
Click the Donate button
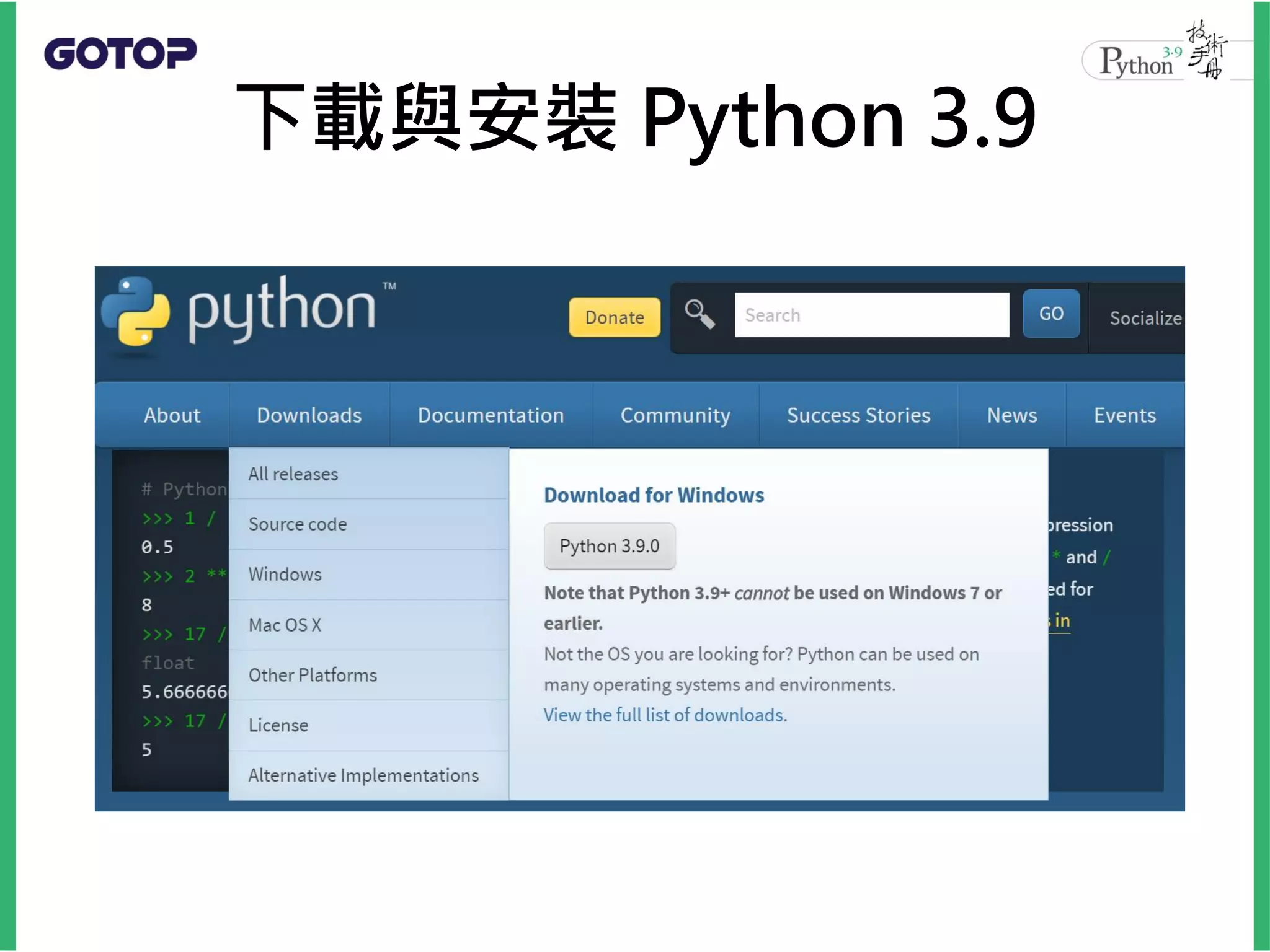click(x=615, y=317)
